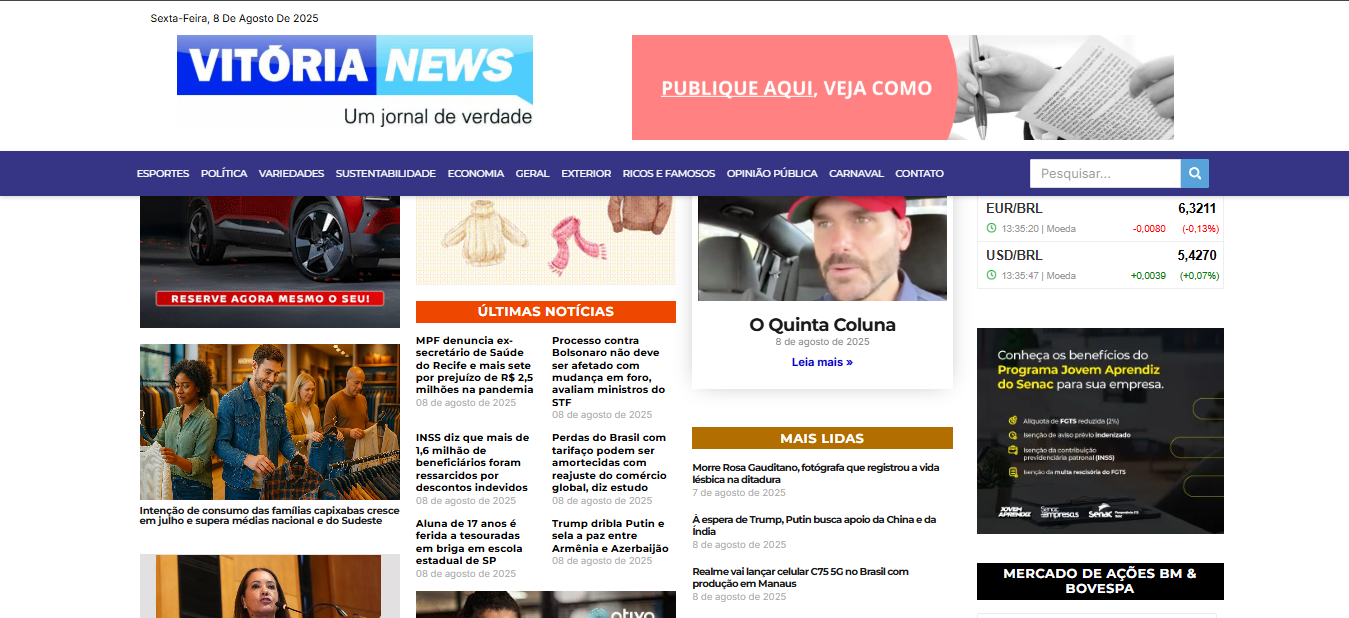Open the MPF denuncia ex-secretário headline
1349x618 pixels.
point(473,365)
